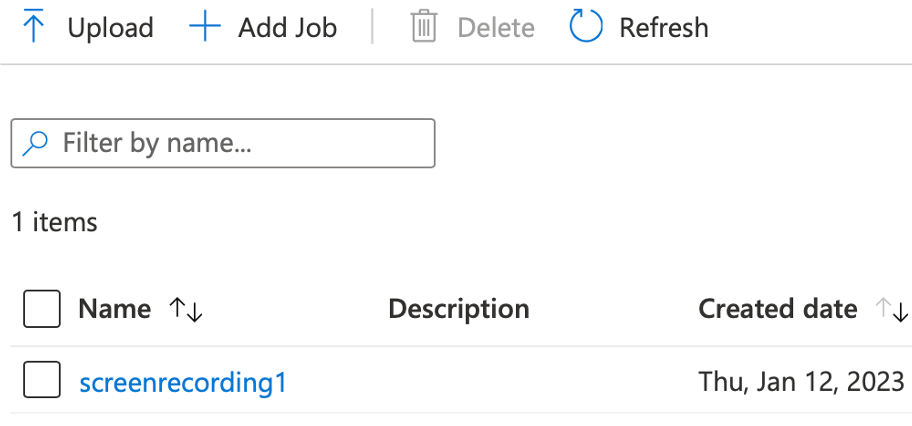The image size is (912, 426).
Task: Click the greyed Delete label
Action: pyautogui.click(x=496, y=27)
